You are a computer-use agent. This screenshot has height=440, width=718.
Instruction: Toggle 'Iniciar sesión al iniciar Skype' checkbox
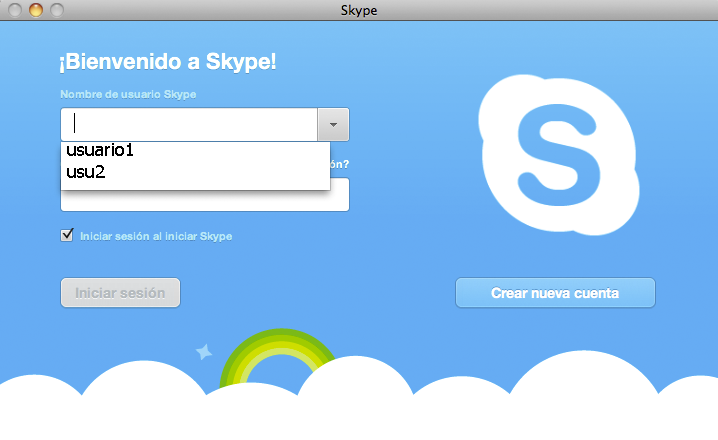tap(67, 235)
